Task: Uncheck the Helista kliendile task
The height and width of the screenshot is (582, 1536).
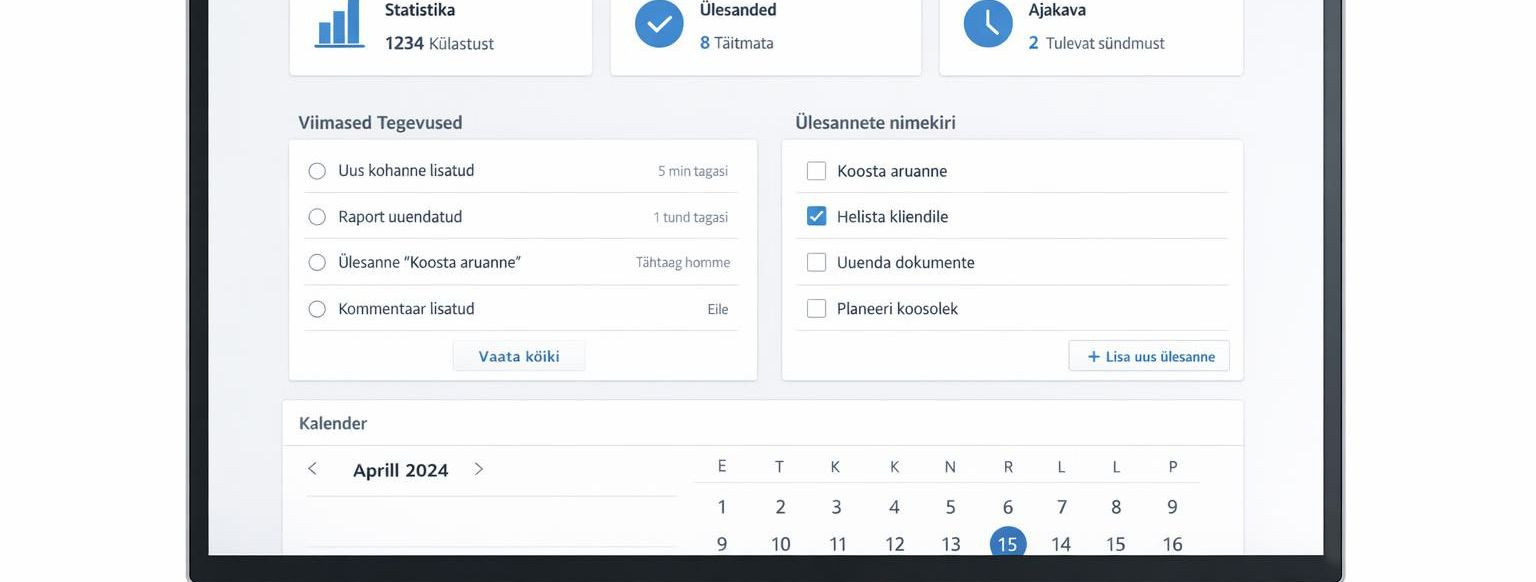Action: point(816,216)
